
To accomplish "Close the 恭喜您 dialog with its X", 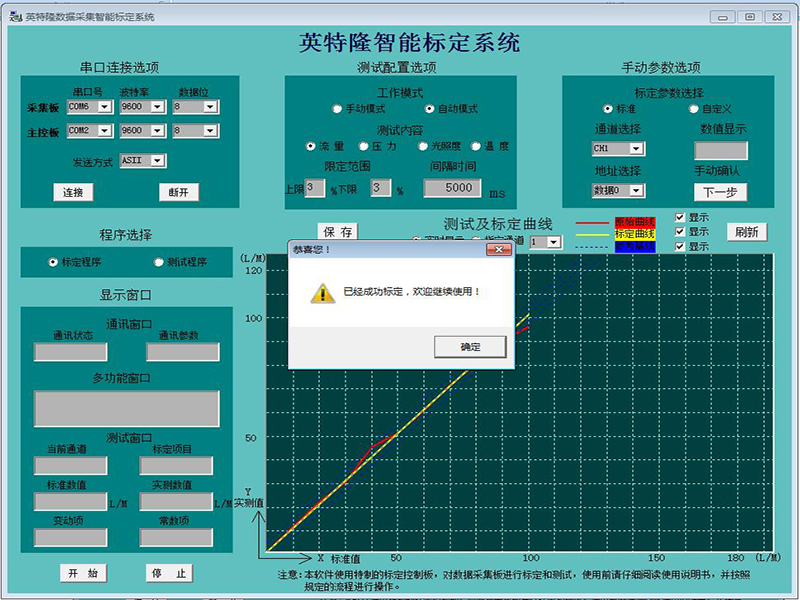I will [498, 249].
